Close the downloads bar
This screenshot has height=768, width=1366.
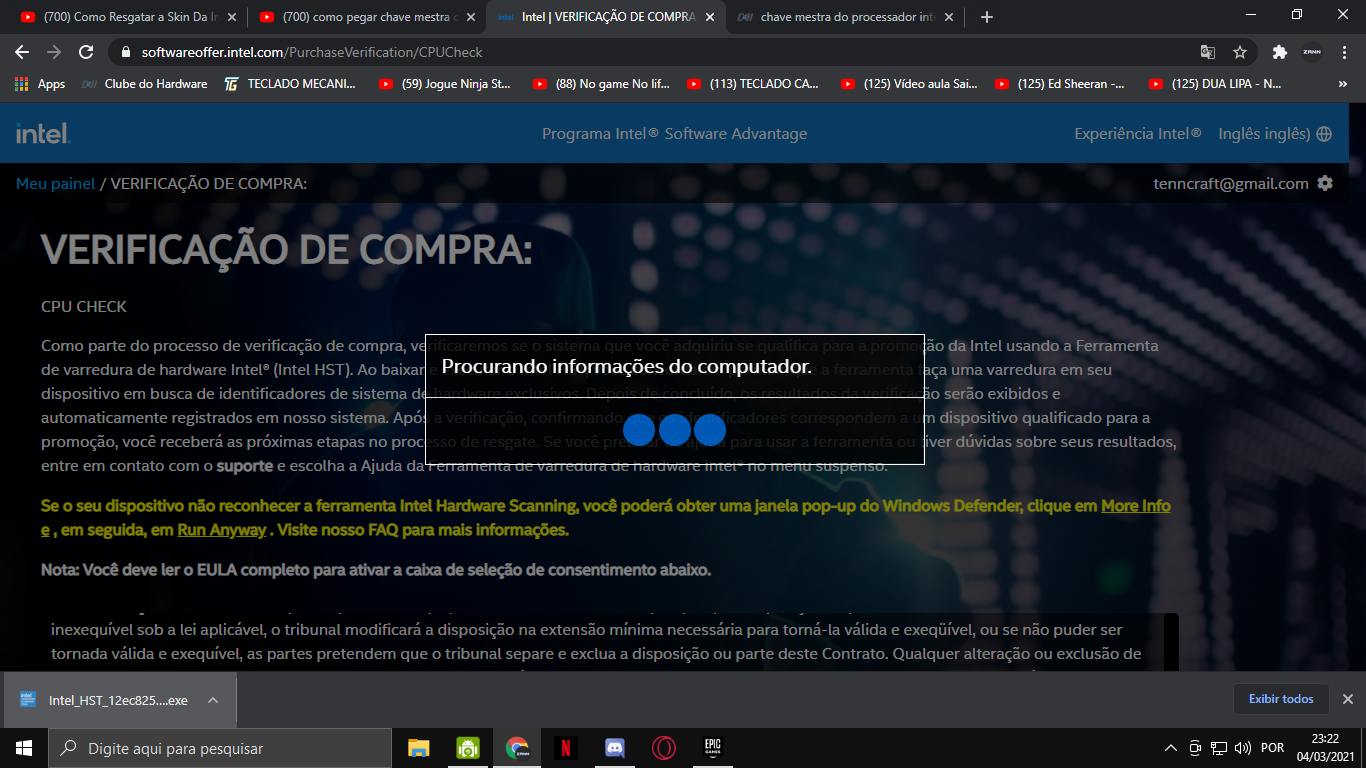pos(1347,699)
